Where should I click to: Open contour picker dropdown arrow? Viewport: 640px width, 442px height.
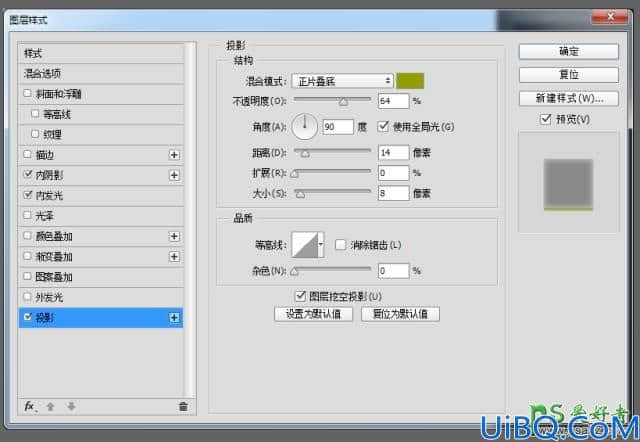point(321,245)
